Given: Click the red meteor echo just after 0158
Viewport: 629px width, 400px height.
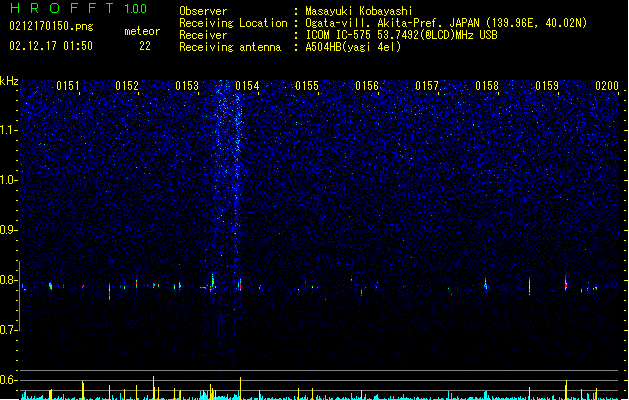Looking at the screenshot, I should (530, 286).
